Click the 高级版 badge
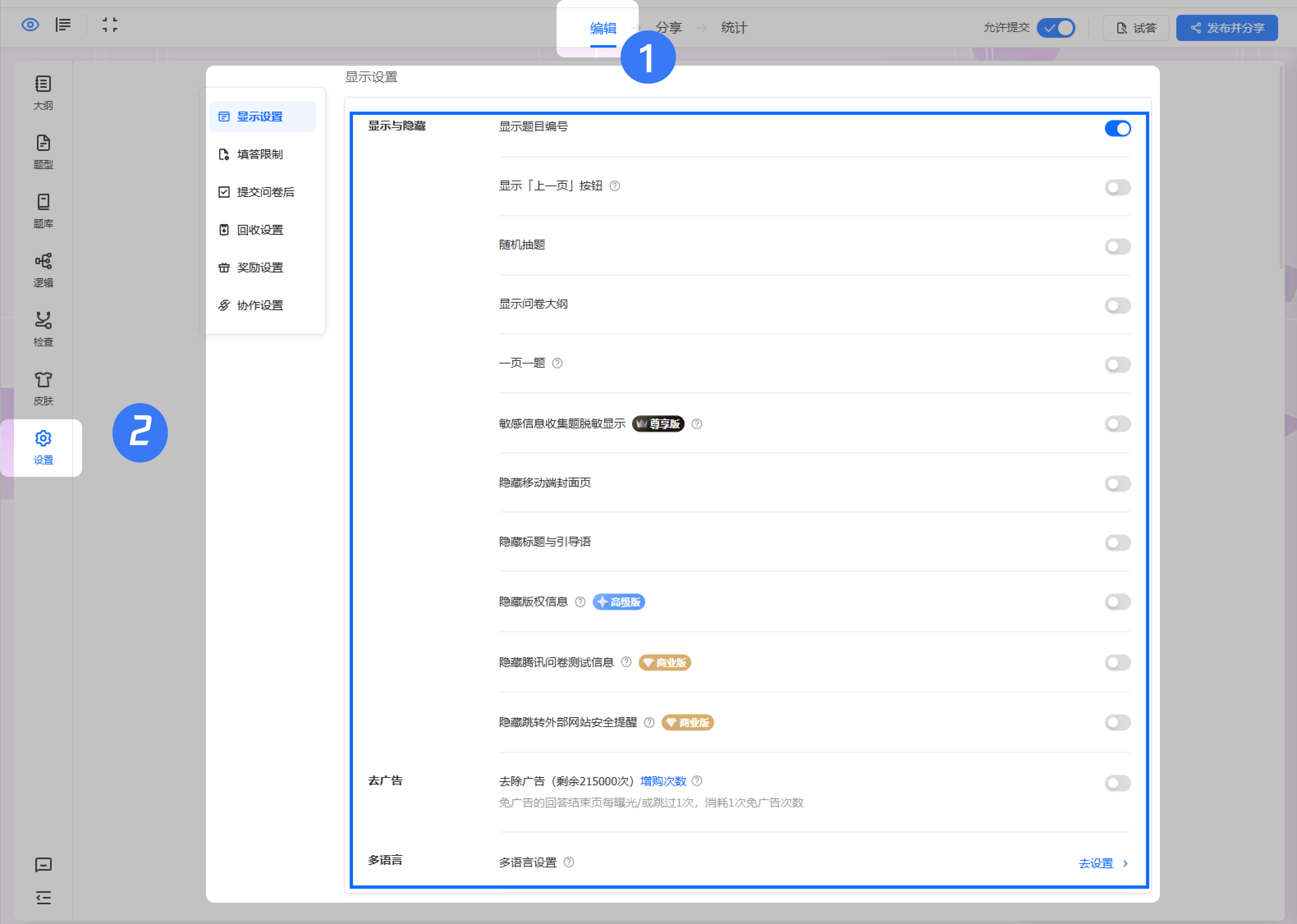1297x924 pixels. (x=619, y=602)
